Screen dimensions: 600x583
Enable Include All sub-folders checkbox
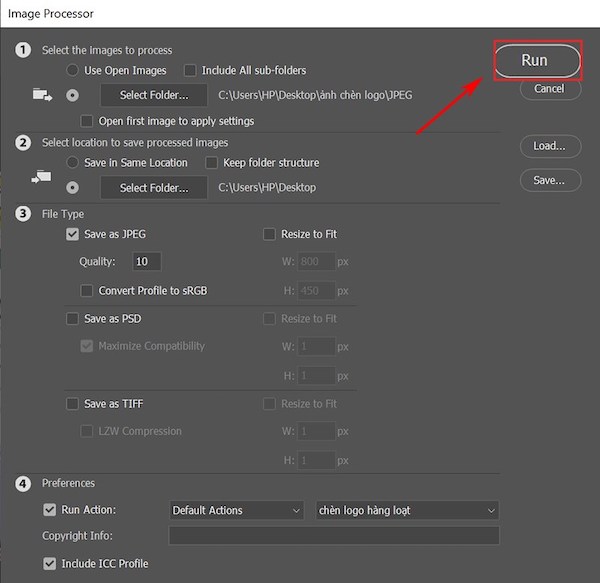pos(190,71)
